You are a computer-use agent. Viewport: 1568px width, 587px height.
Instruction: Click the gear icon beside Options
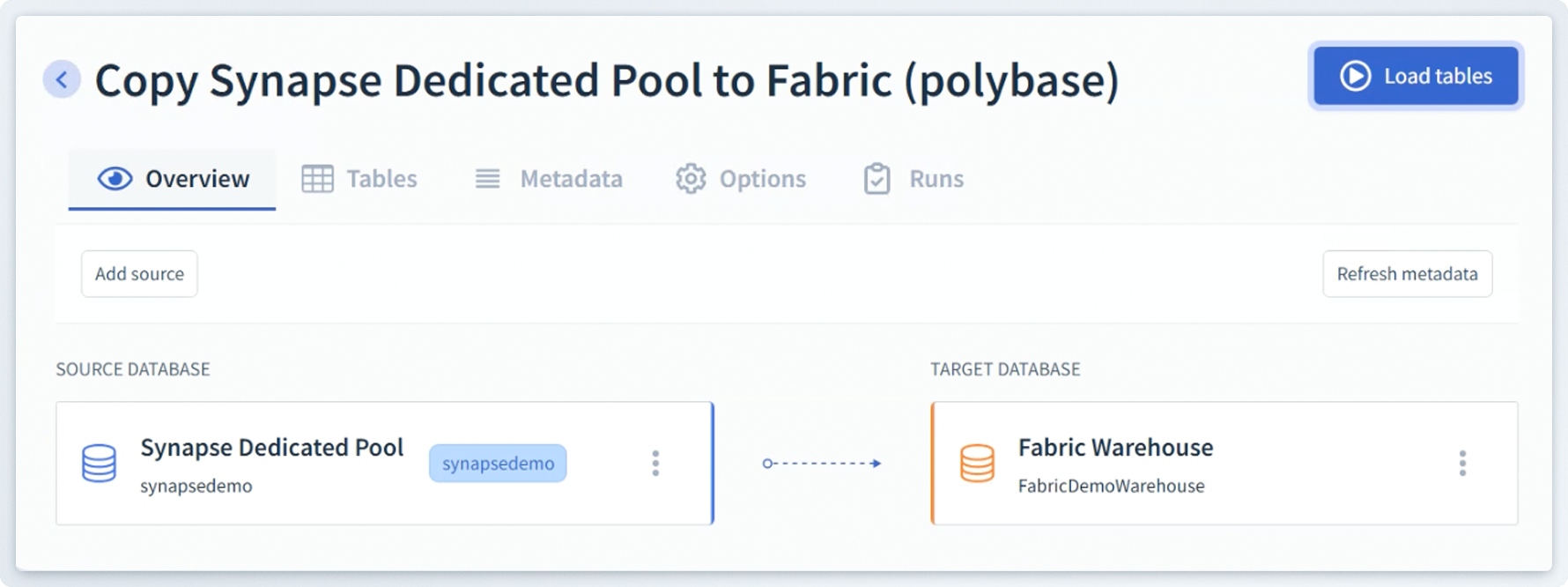(691, 179)
